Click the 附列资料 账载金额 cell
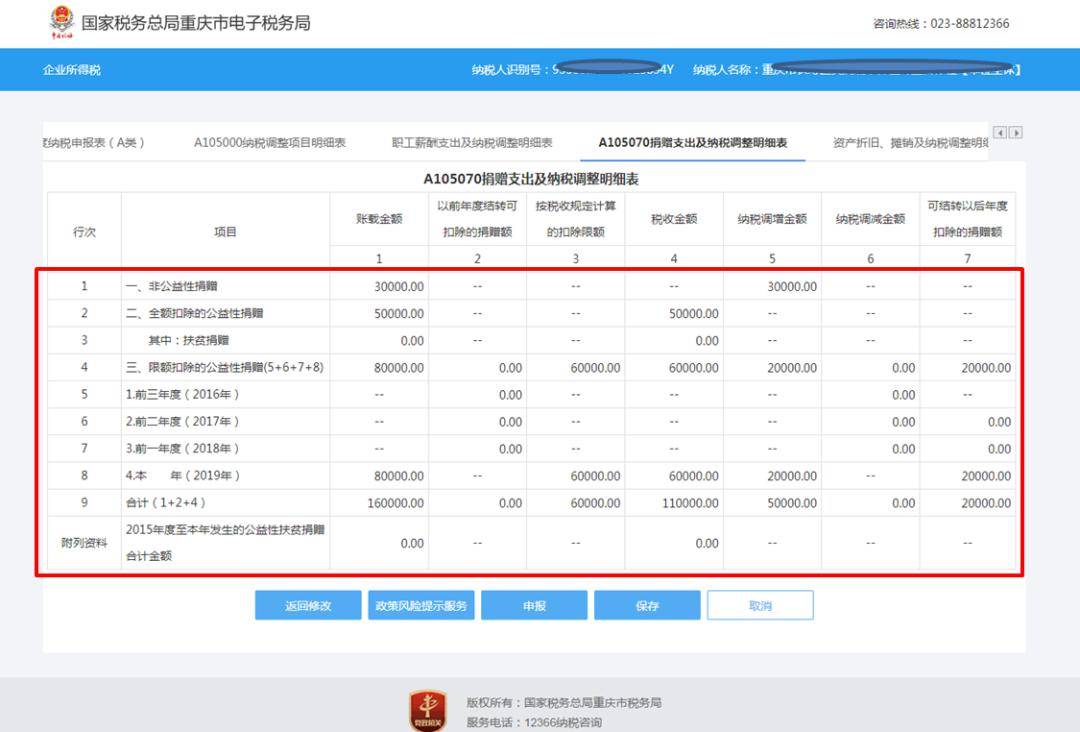Image resolution: width=1080 pixels, height=732 pixels. (380, 544)
